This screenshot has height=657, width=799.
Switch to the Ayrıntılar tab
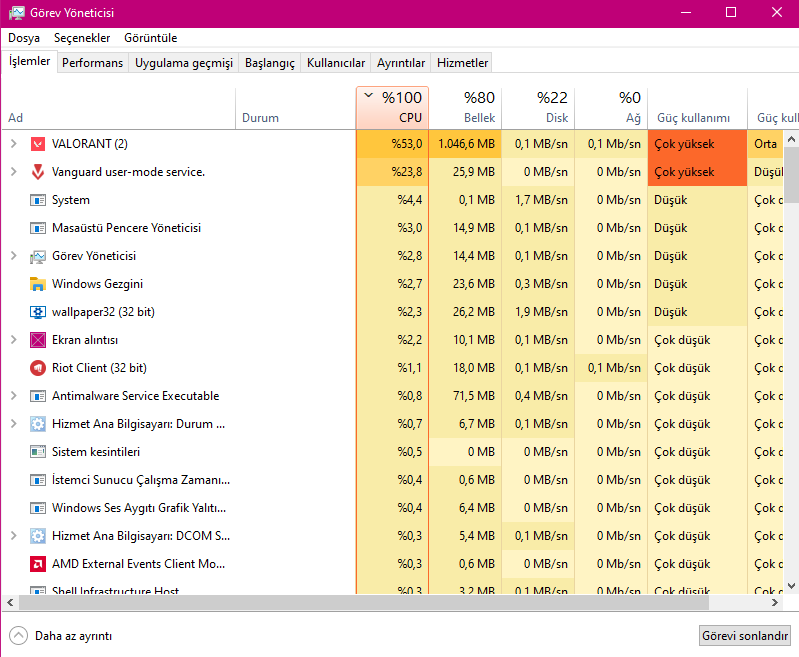[401, 63]
